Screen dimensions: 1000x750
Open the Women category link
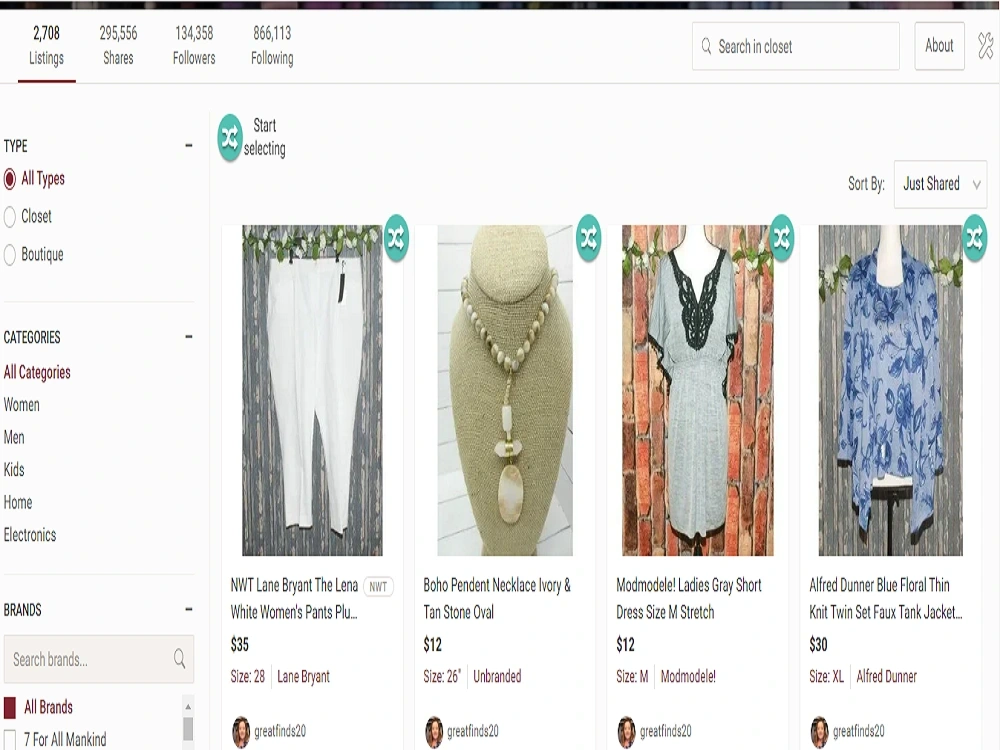[x=22, y=405]
